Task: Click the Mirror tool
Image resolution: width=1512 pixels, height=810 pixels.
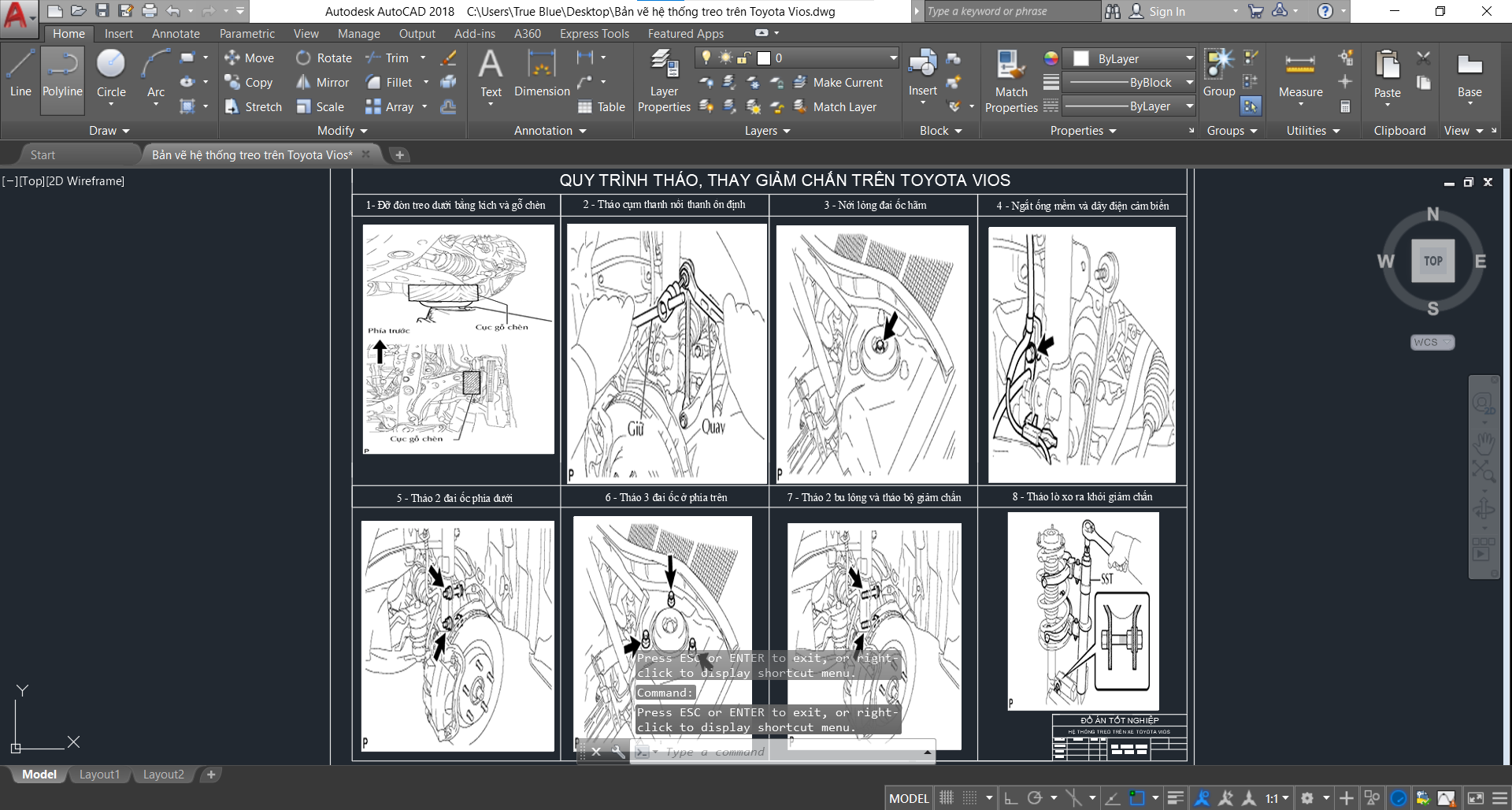Action: coord(322,83)
